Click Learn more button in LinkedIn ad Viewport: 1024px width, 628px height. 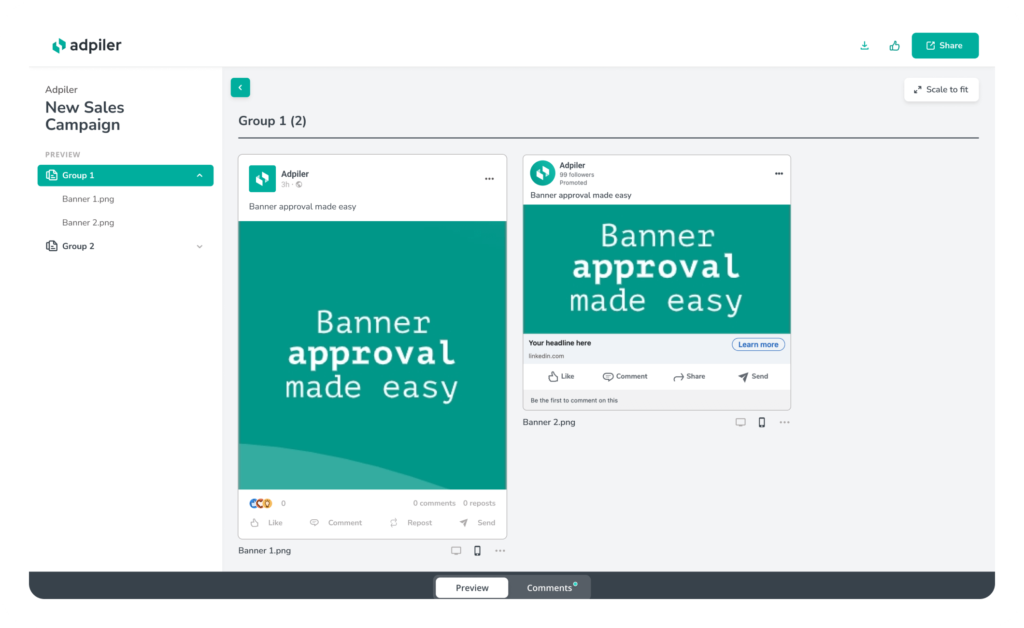click(x=758, y=344)
